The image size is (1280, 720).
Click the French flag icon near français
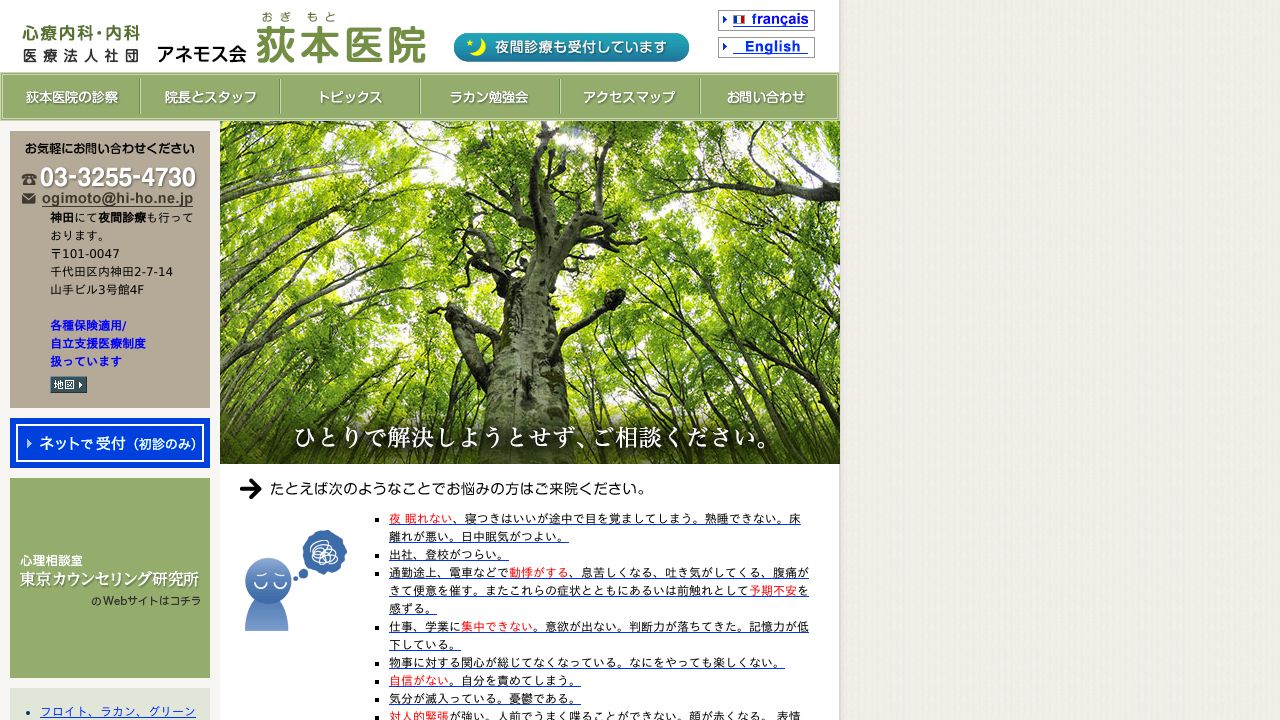738,19
